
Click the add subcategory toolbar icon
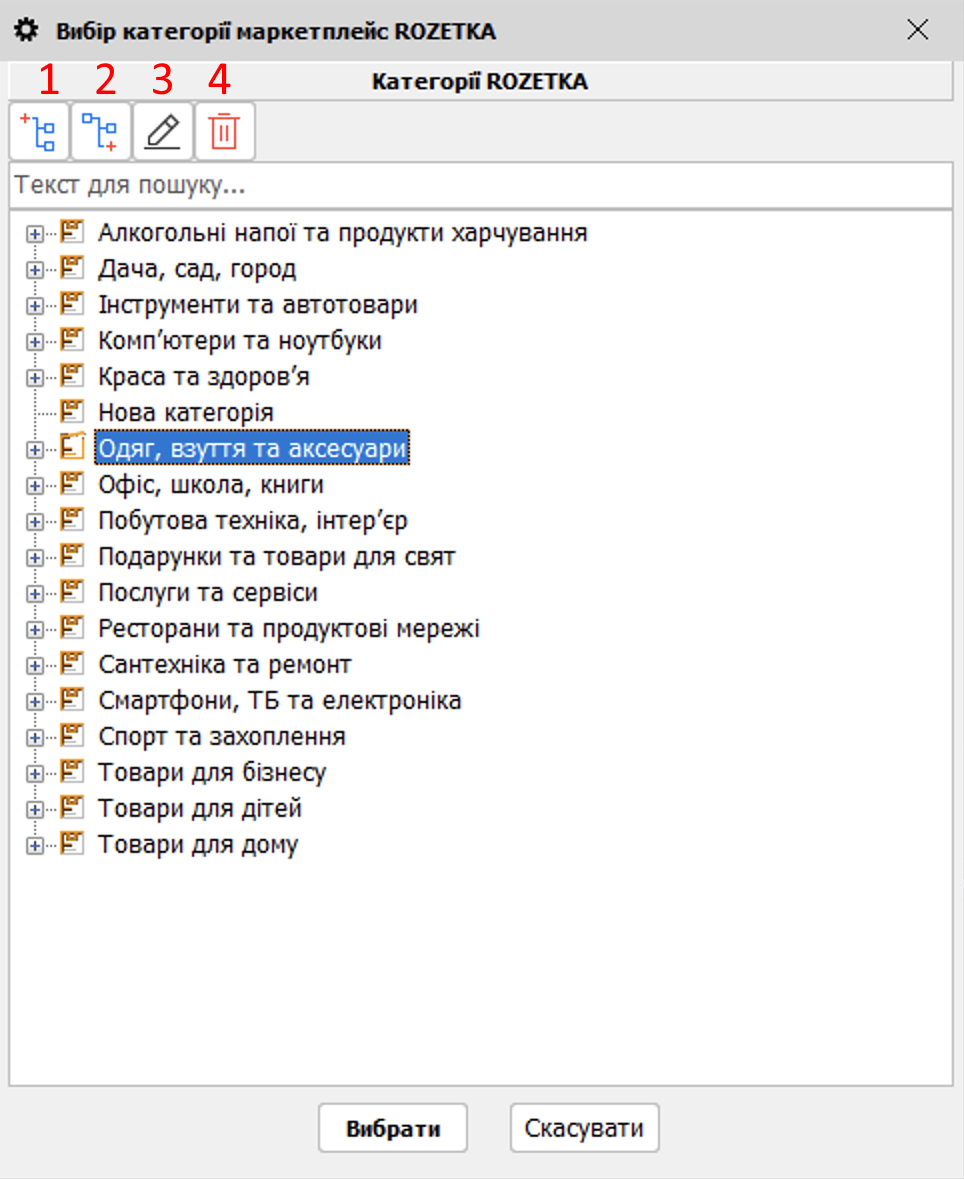click(x=101, y=132)
